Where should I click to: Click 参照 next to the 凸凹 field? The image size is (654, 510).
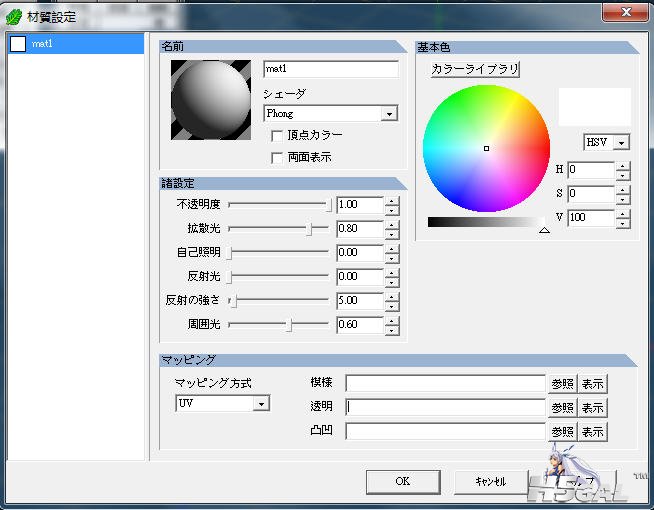click(562, 431)
